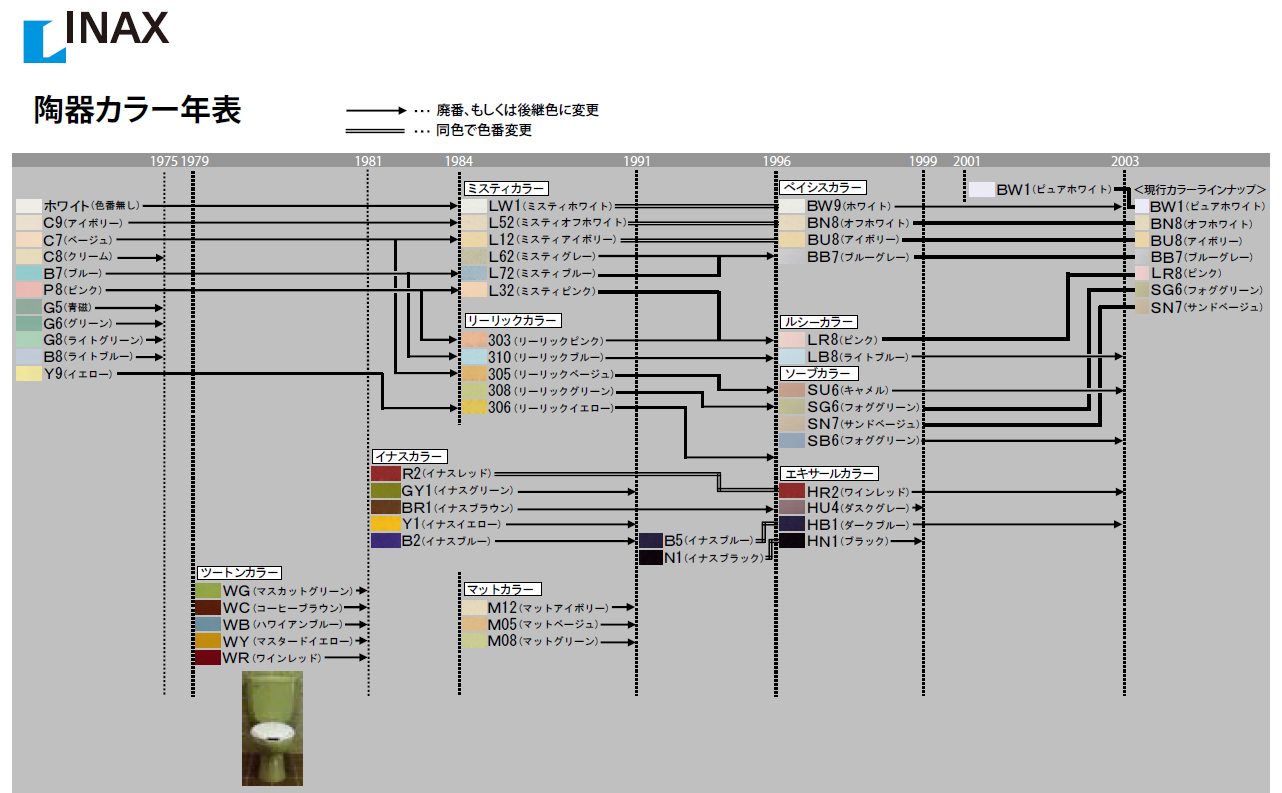Click the 1999 year marker
This screenshot has width=1282, height=793.
(x=923, y=161)
